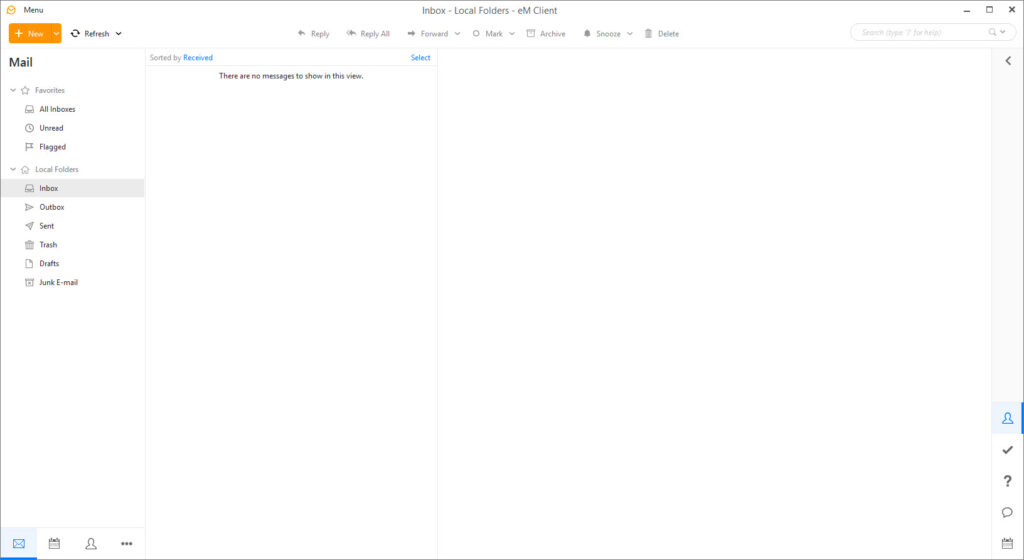The width and height of the screenshot is (1024, 560).
Task: Collapse the Favorites section
Action: coord(13,90)
